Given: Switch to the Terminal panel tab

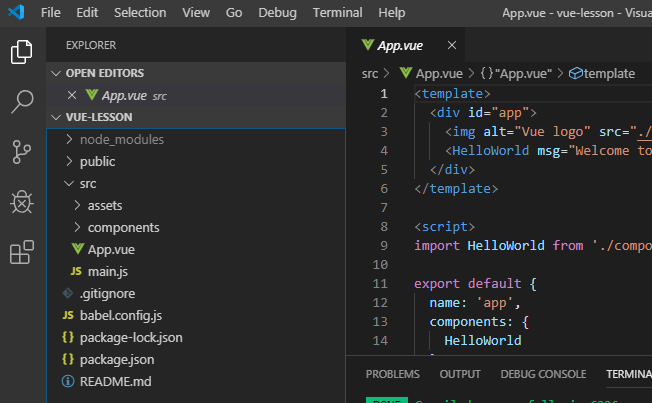Looking at the screenshot, I should click(x=629, y=374).
